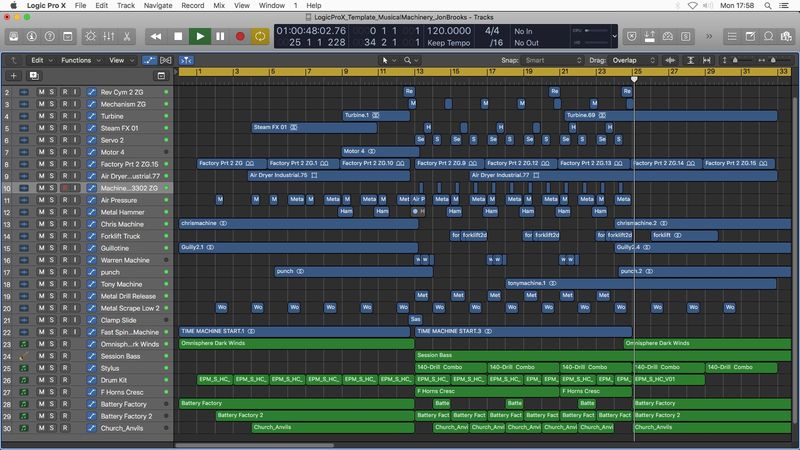Toggle input monitoring on Motor 4 track

75,152
